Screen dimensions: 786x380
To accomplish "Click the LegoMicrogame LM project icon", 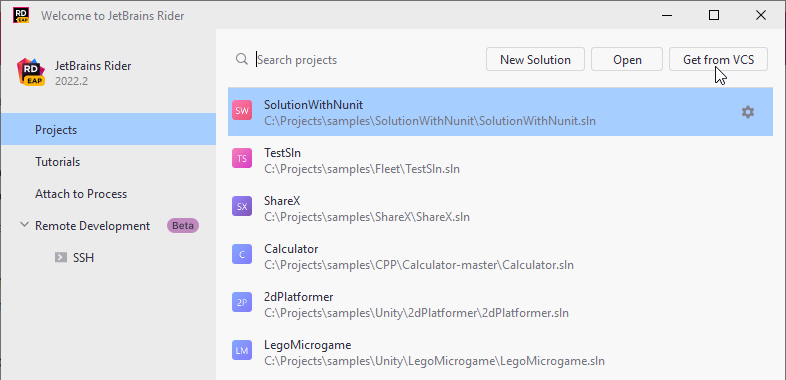I will coord(242,350).
